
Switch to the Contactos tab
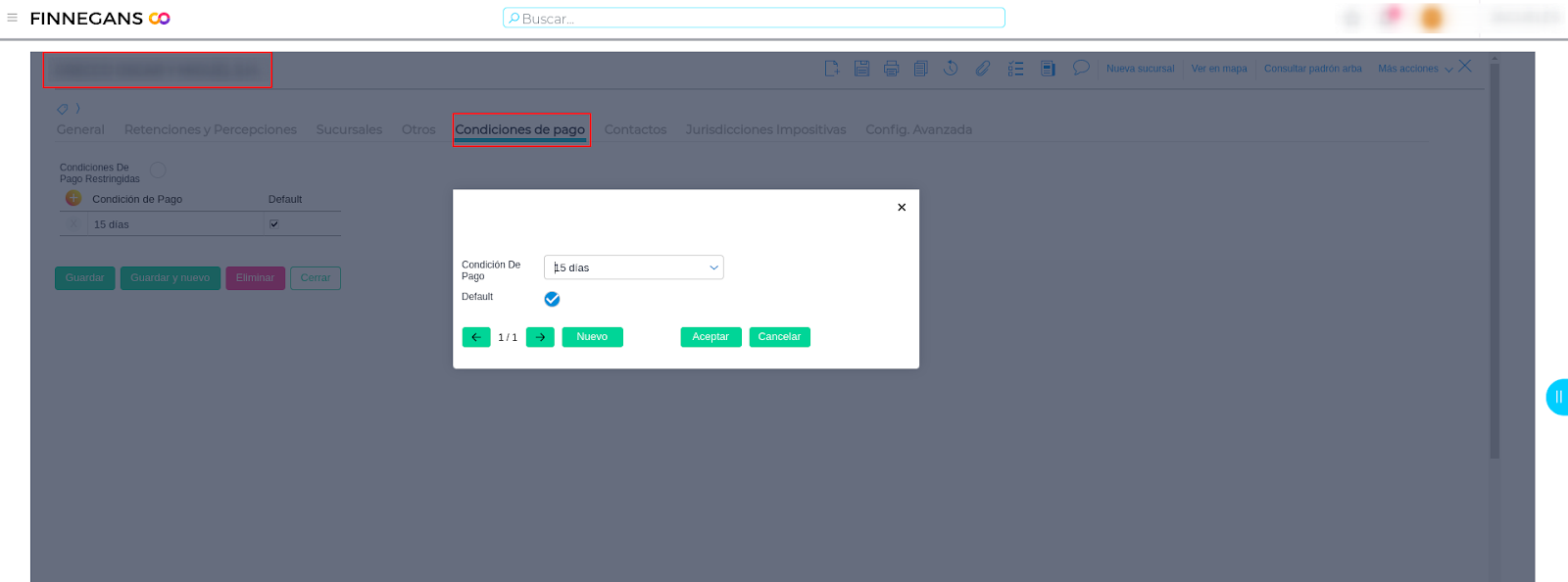pos(635,129)
